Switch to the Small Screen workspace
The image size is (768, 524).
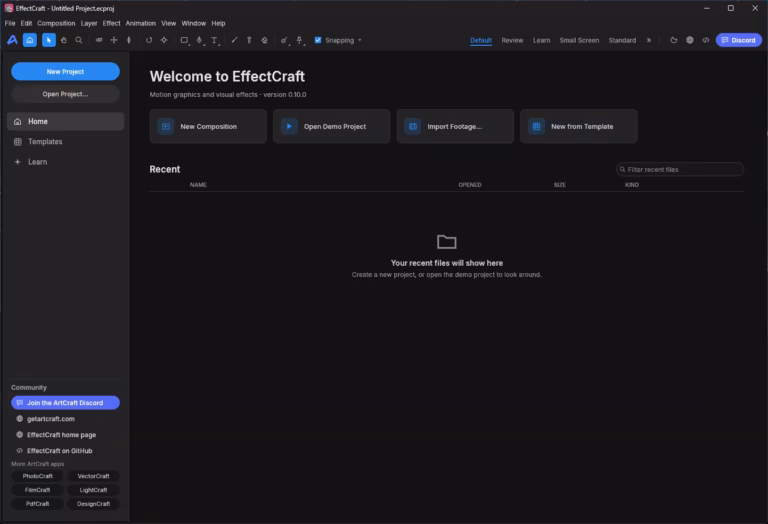[579, 40]
